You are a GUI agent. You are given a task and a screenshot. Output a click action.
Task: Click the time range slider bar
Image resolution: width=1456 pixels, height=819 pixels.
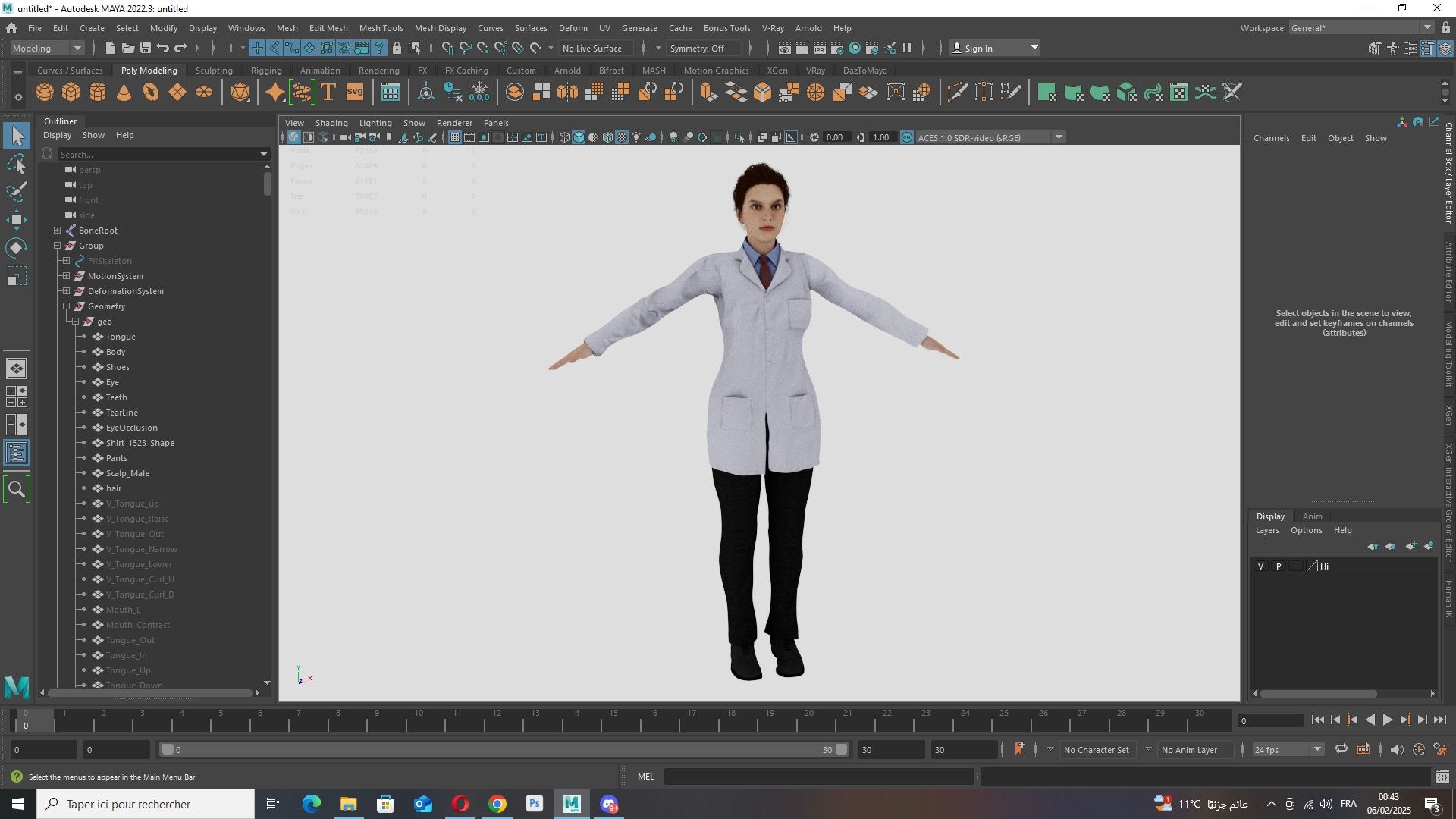(504, 749)
